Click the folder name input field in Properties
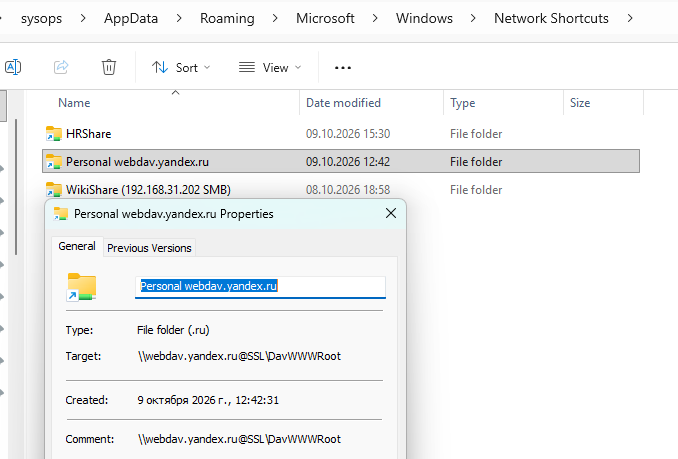This screenshot has width=678, height=459. click(260, 287)
